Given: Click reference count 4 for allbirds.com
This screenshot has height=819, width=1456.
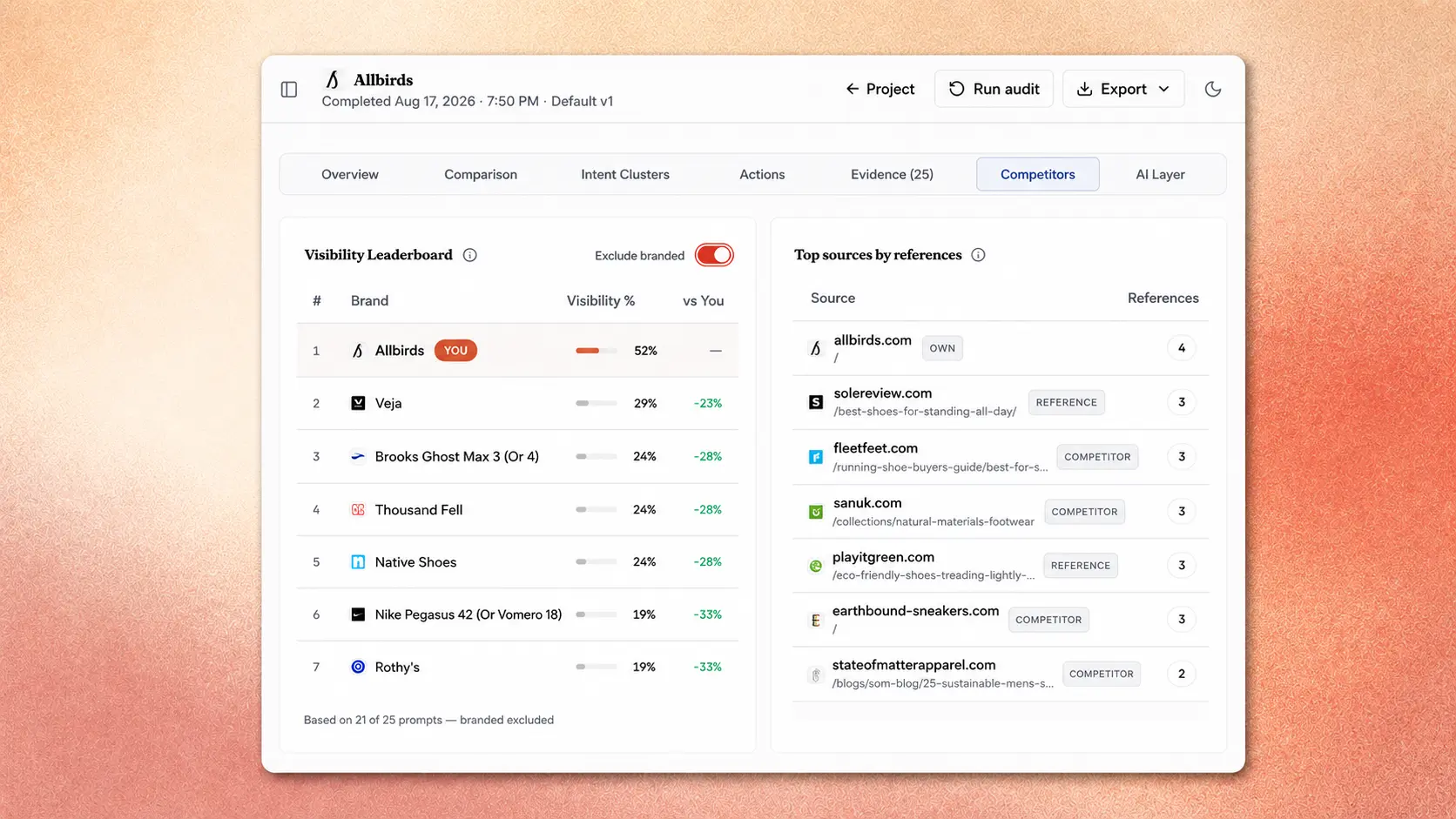Looking at the screenshot, I should point(1182,348).
